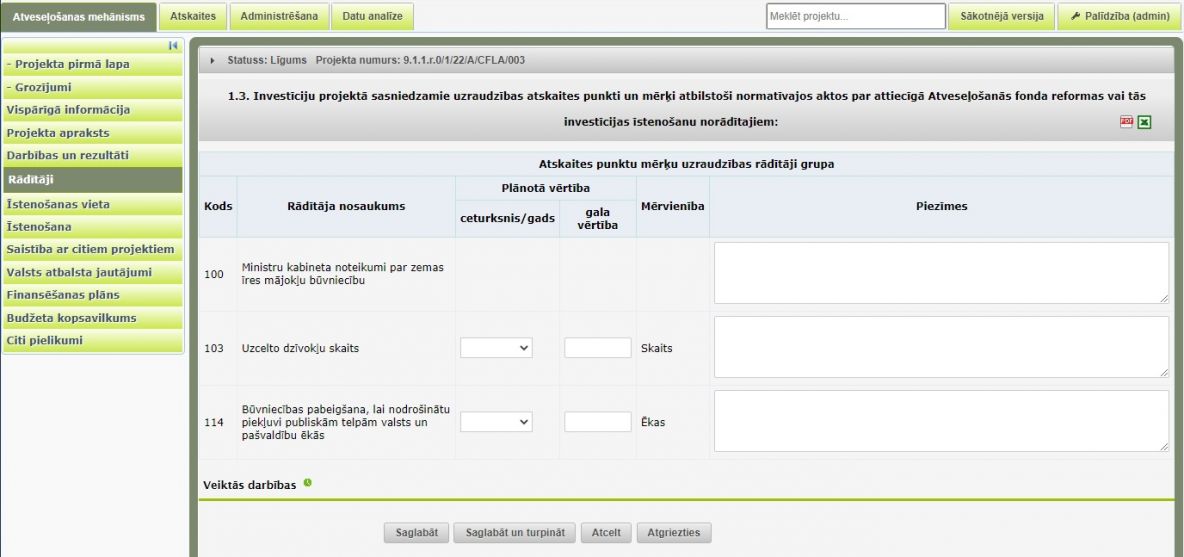The height and width of the screenshot is (557, 1184).
Task: Open Palīdzība (admin) help menu
Action: pos(1119,16)
